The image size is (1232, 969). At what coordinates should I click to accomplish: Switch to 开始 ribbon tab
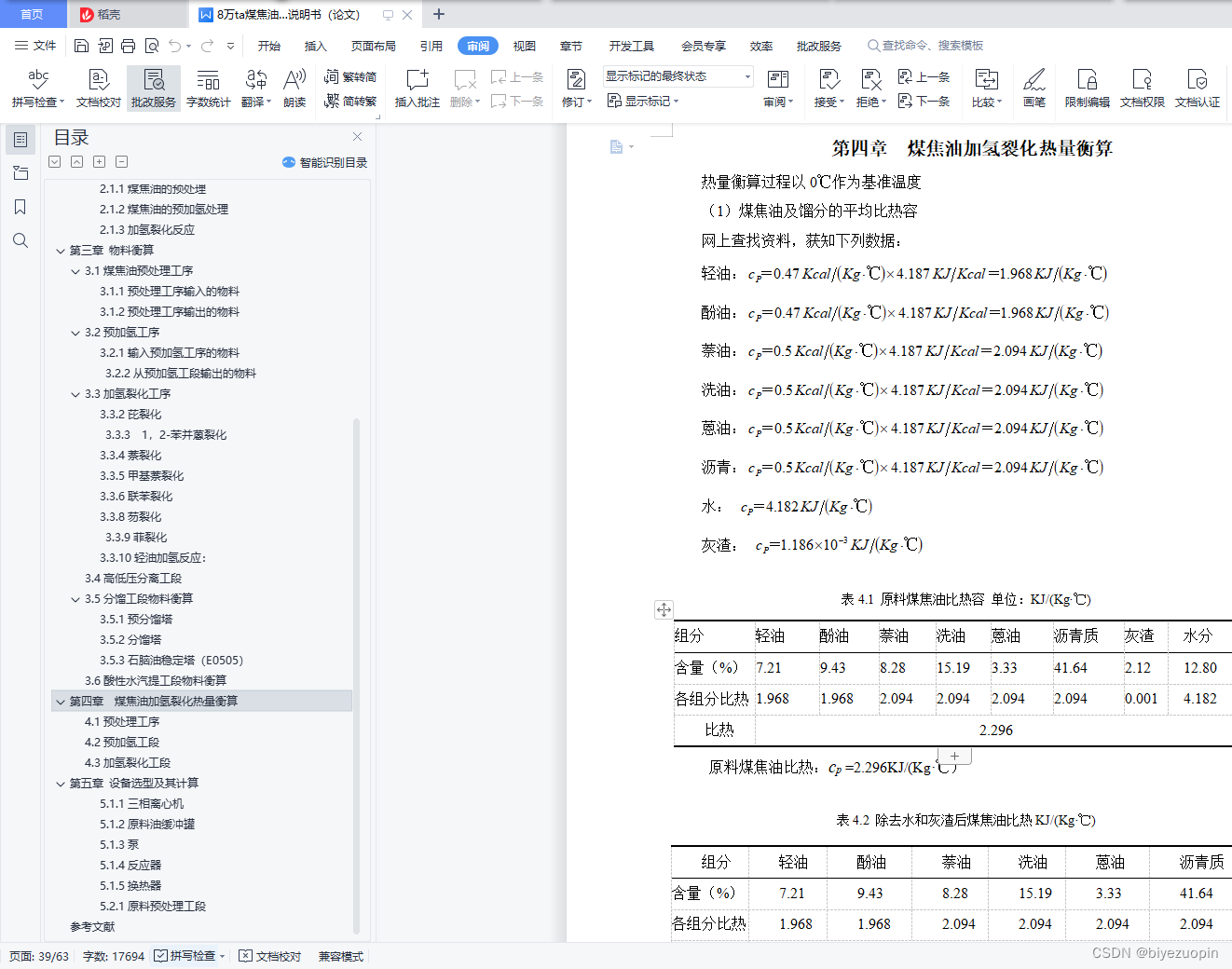pyautogui.click(x=269, y=46)
